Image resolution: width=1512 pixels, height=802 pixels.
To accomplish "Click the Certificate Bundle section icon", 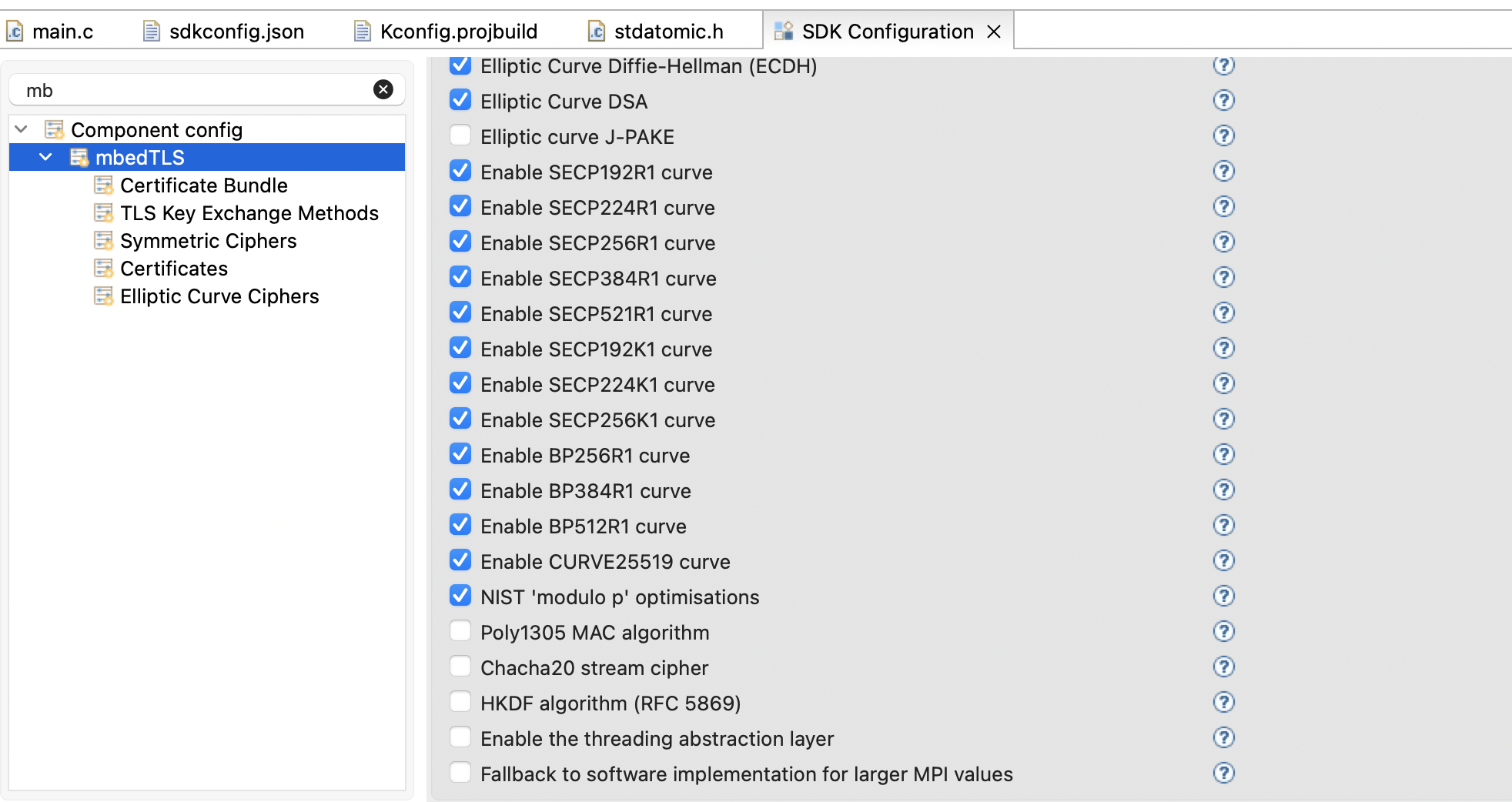I will pyautogui.click(x=104, y=185).
